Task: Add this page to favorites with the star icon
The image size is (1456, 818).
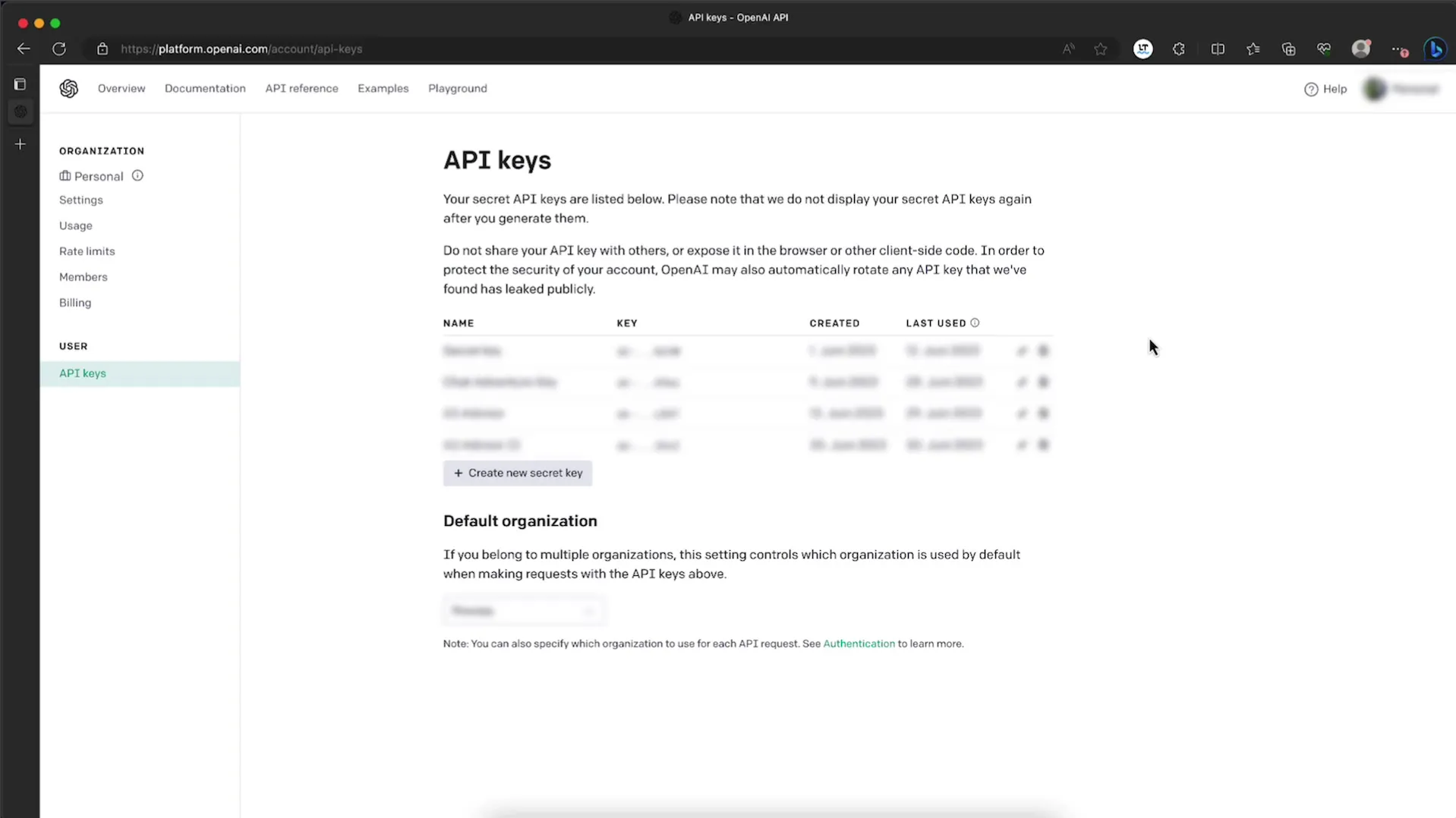Action: tap(1101, 49)
